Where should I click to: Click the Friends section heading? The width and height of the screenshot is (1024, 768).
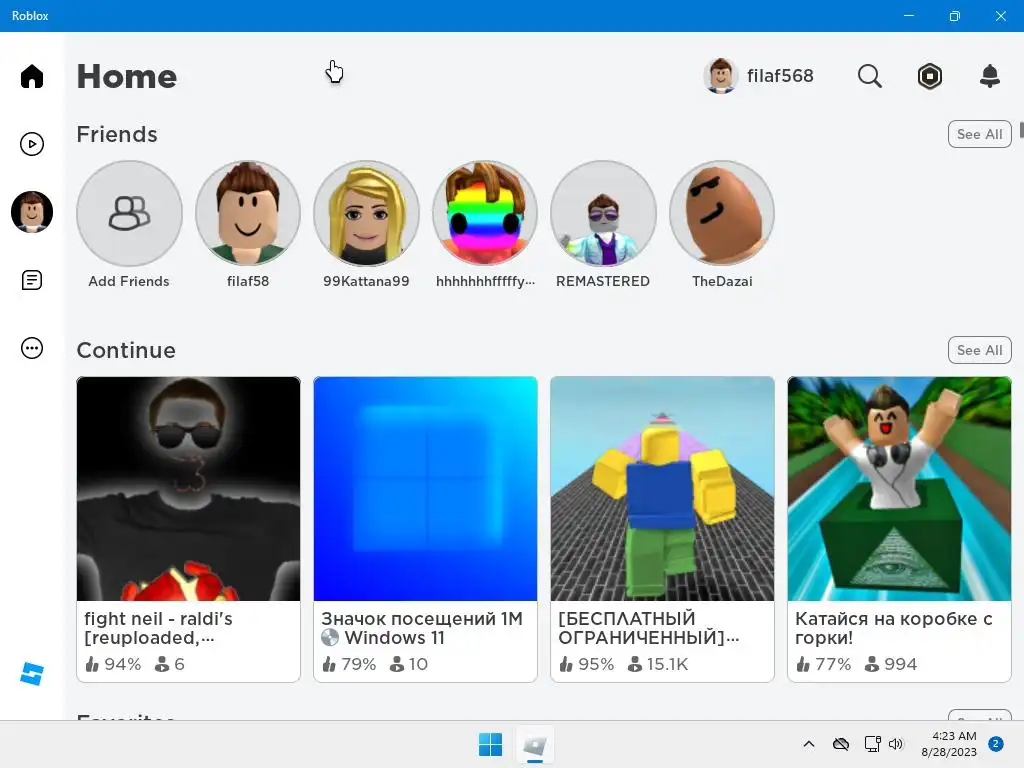117,134
